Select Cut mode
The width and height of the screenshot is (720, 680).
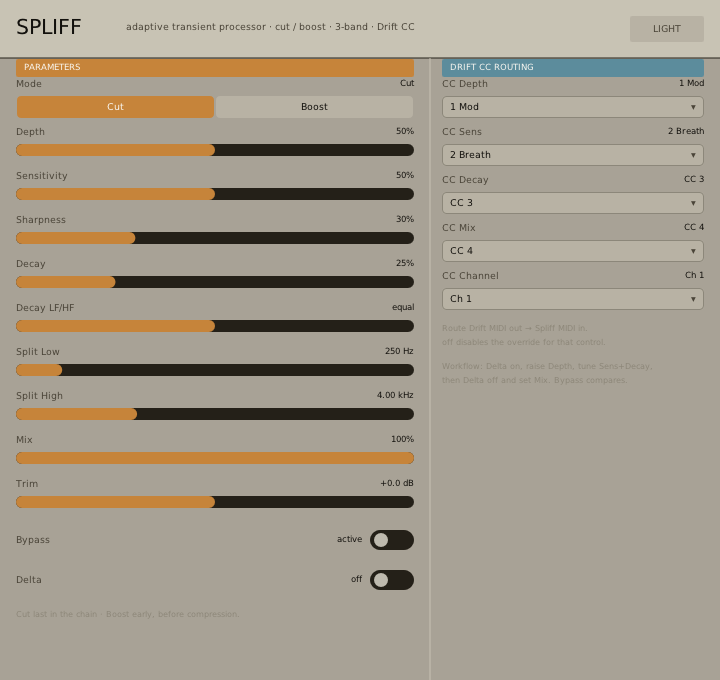(x=115, y=107)
